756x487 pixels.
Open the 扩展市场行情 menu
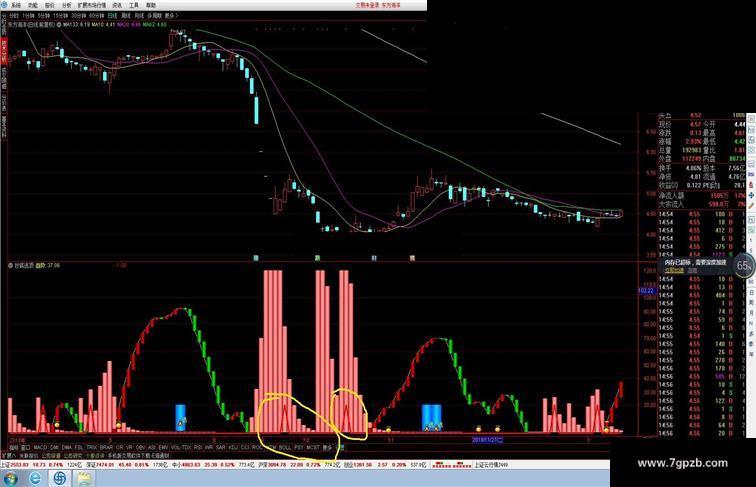[x=92, y=5]
